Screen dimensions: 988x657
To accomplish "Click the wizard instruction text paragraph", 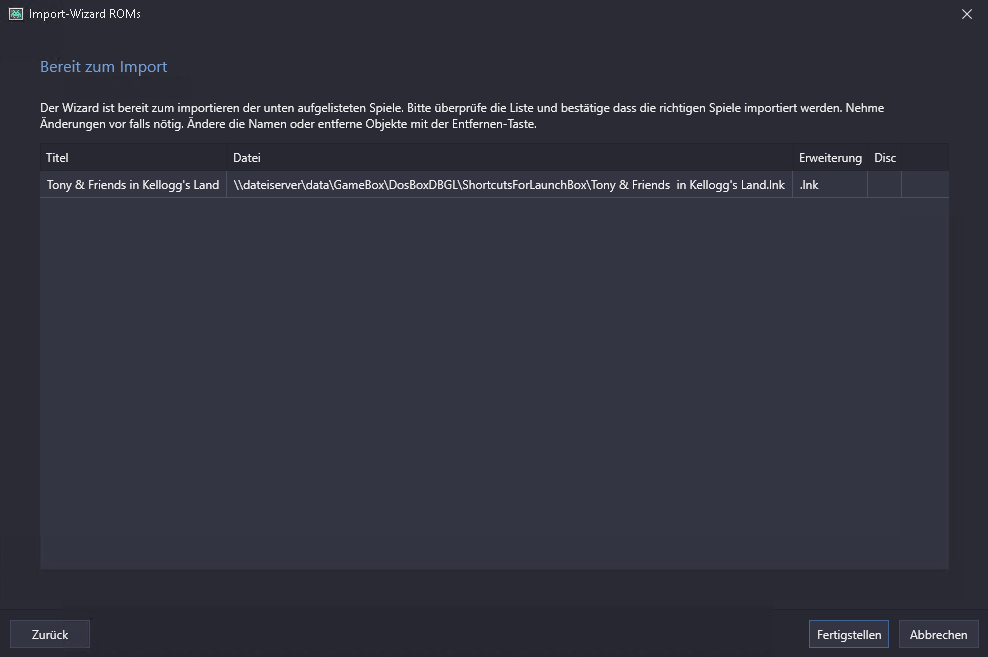I will [x=460, y=116].
